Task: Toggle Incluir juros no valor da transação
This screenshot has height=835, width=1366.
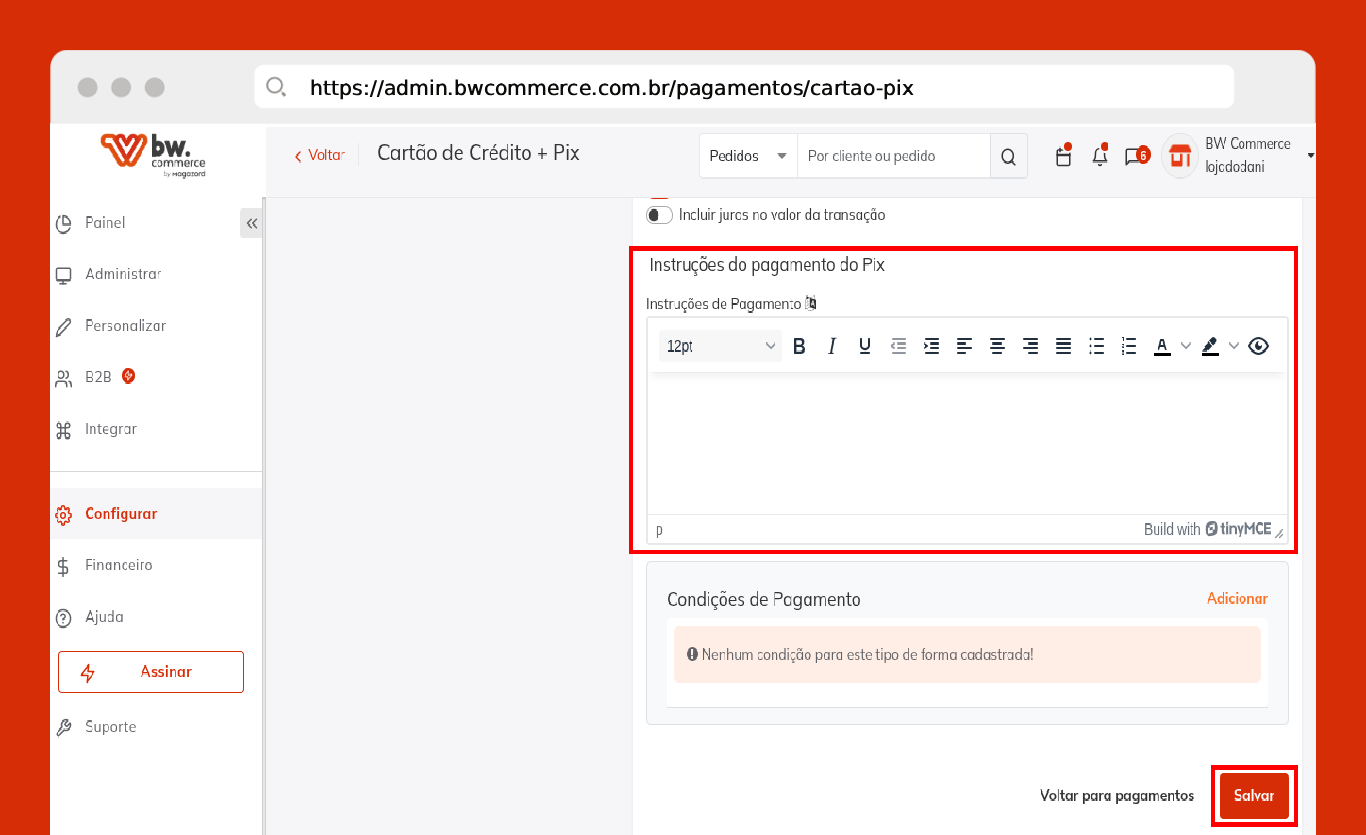Action: tap(659, 215)
